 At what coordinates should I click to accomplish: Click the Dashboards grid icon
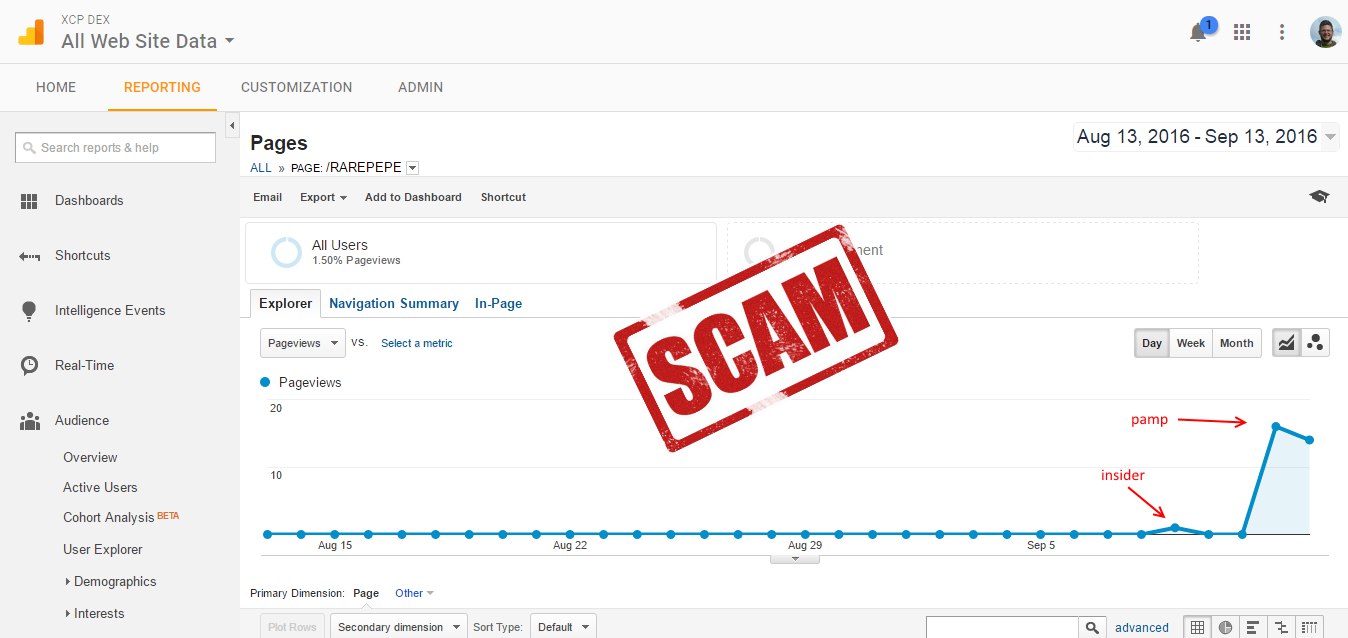point(29,201)
